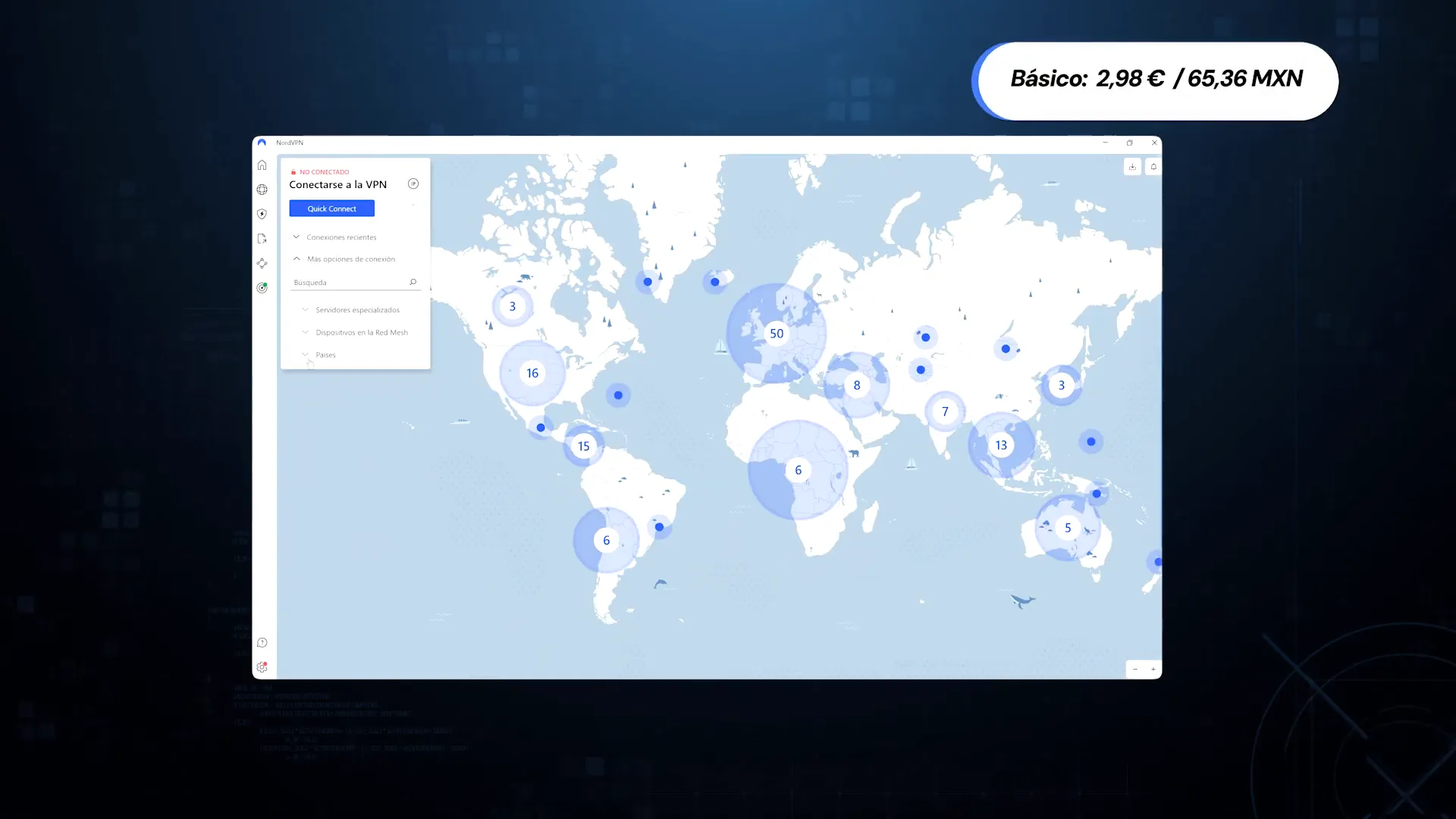This screenshot has height=819, width=1456.
Task: Open Threat Protection shield icon
Action: (x=262, y=214)
